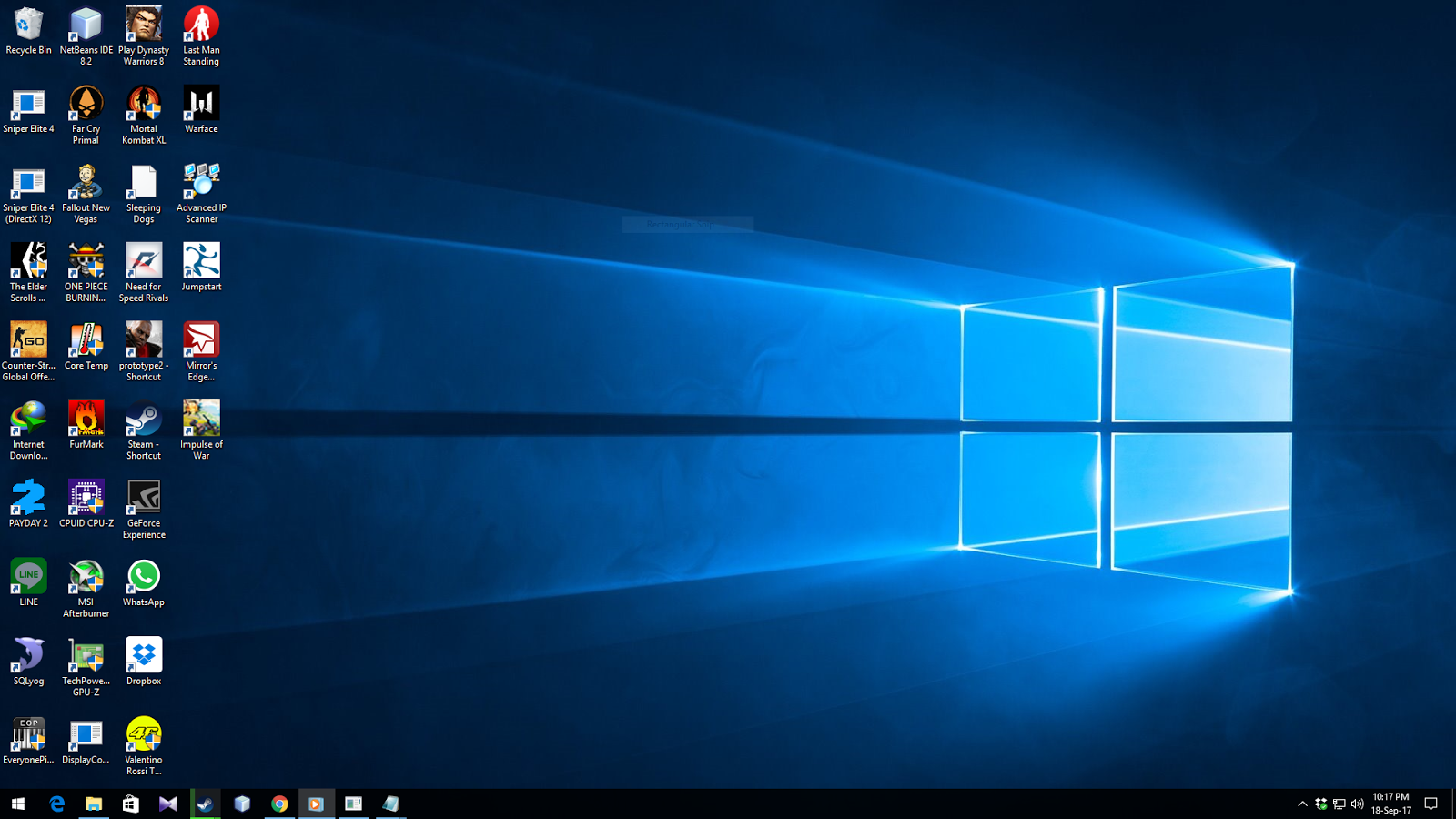Open Steam from the taskbar

[x=204, y=804]
